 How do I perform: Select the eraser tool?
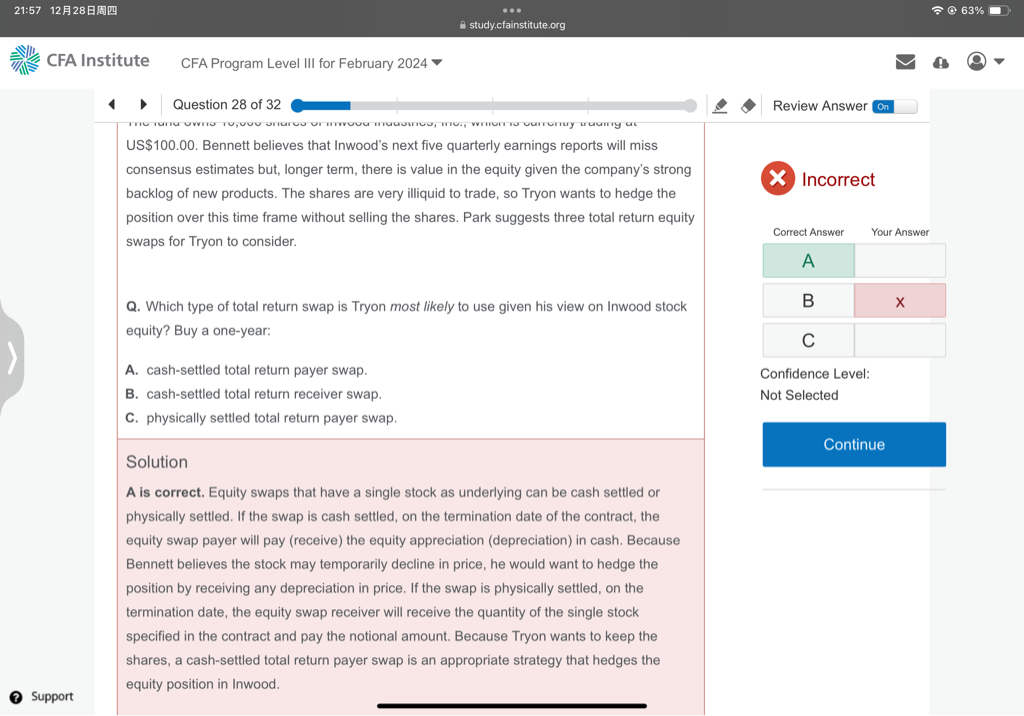[x=747, y=106]
